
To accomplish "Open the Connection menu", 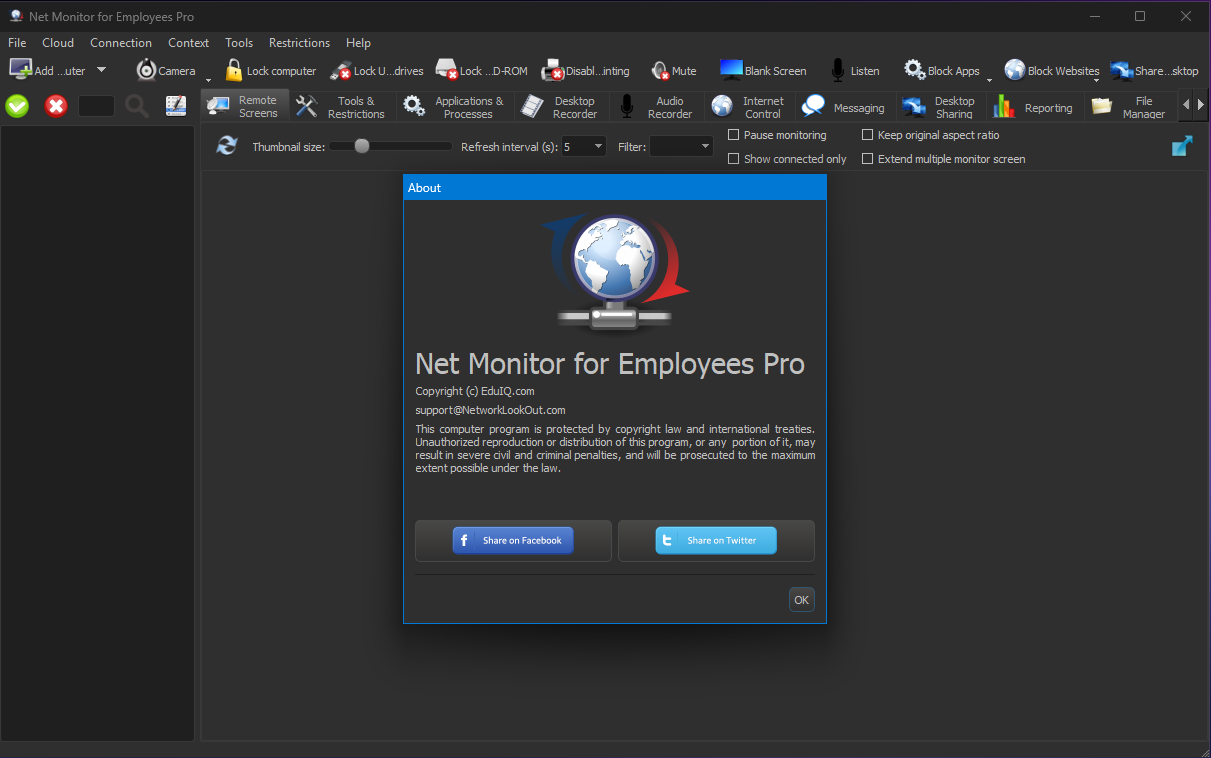I will (121, 43).
